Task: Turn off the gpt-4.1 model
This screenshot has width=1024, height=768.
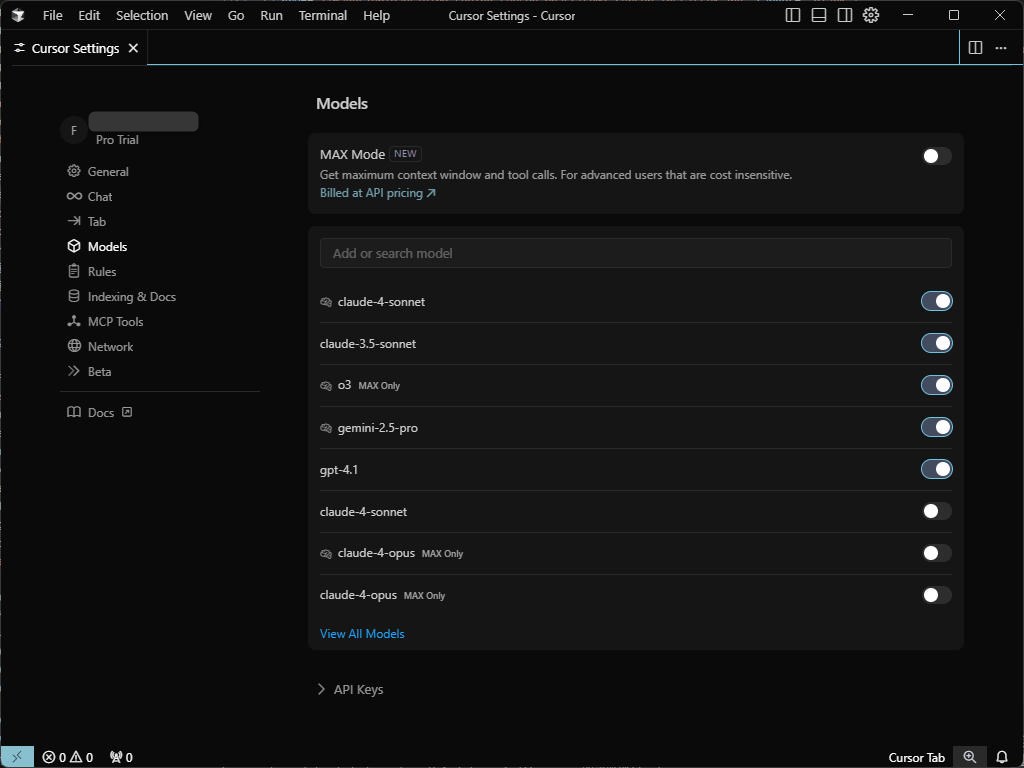Action: coord(936,469)
